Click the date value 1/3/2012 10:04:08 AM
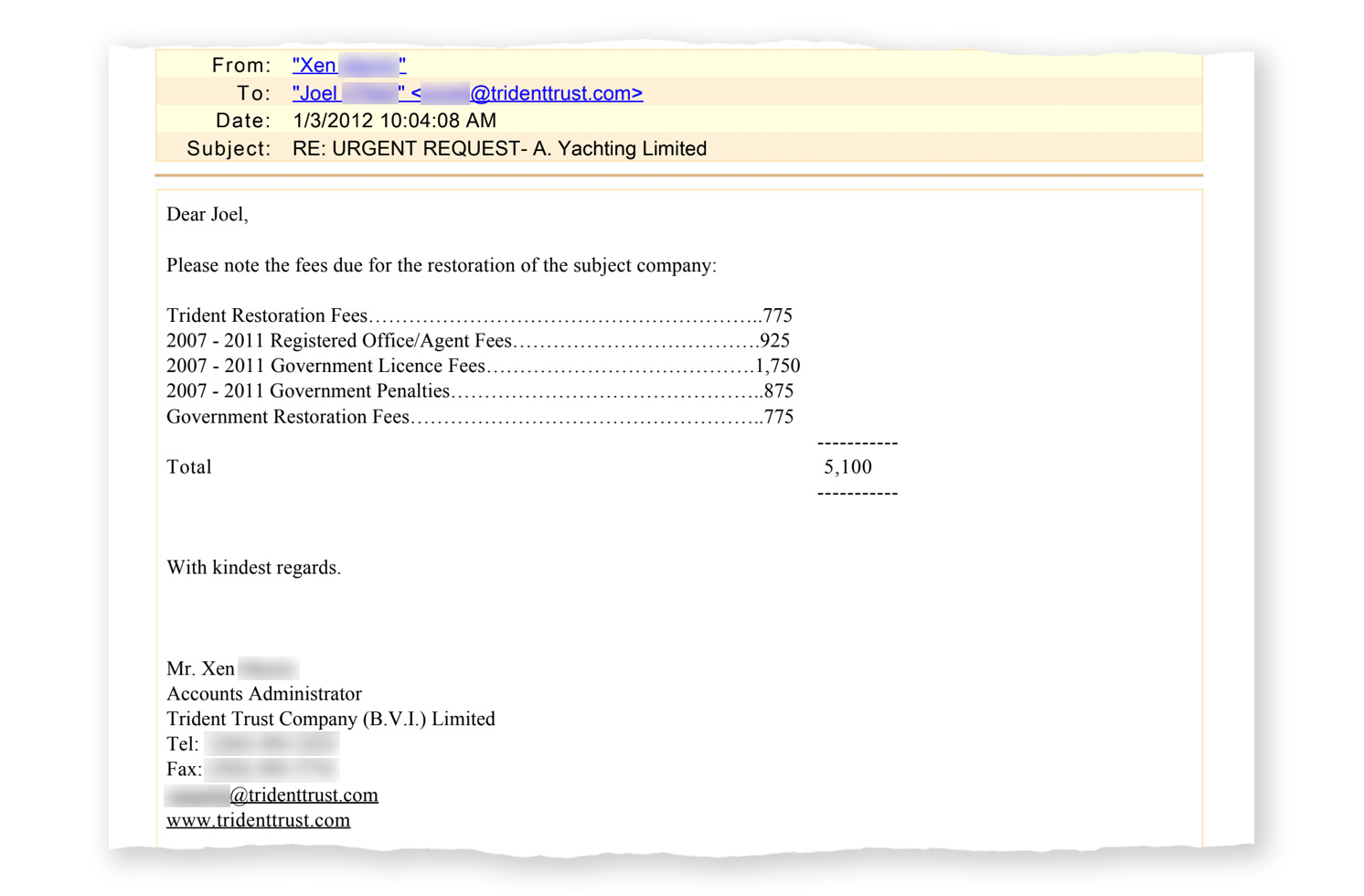This screenshot has height=896, width=1364. pos(394,121)
